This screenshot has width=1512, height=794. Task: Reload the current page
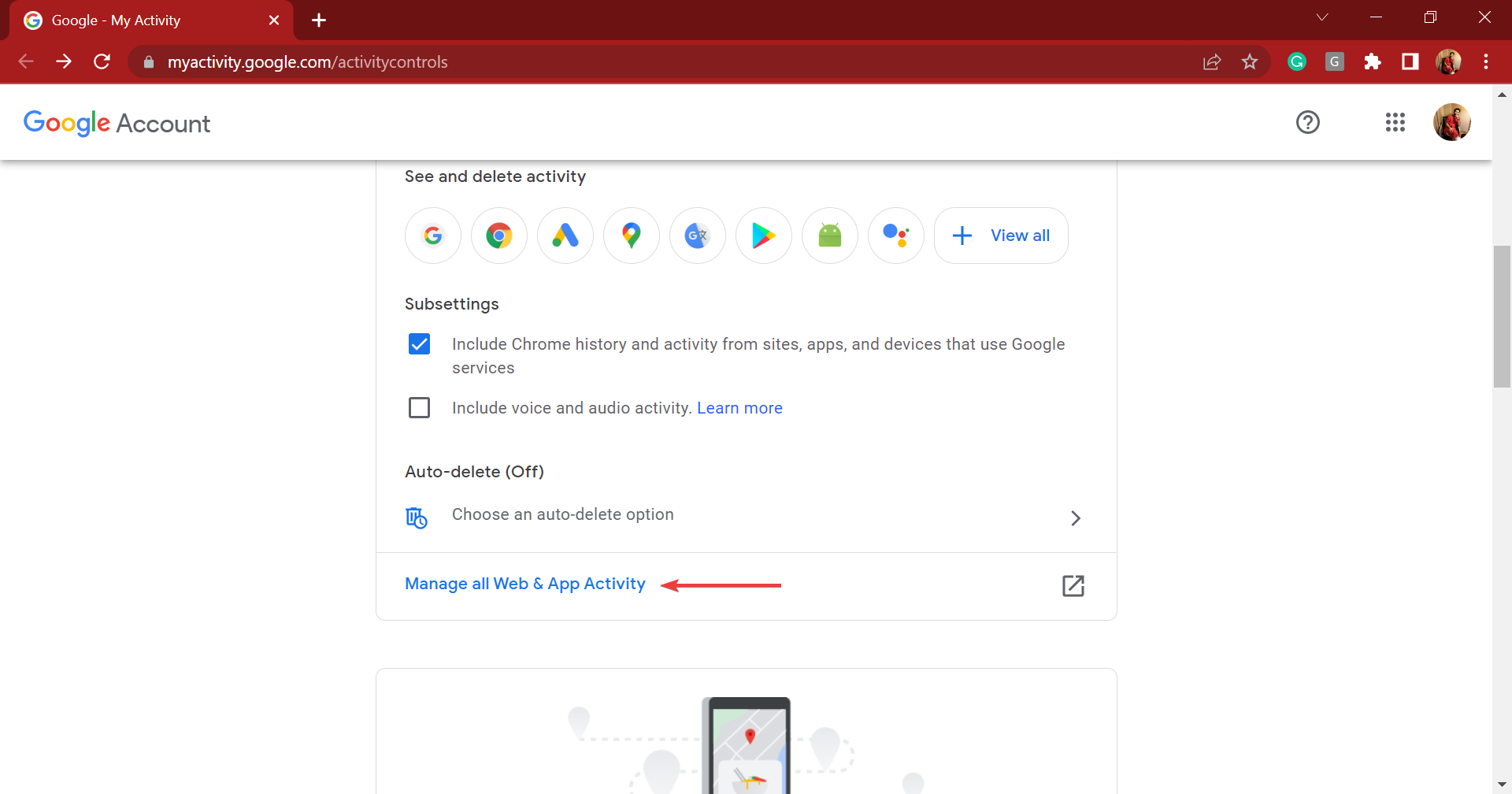click(102, 61)
